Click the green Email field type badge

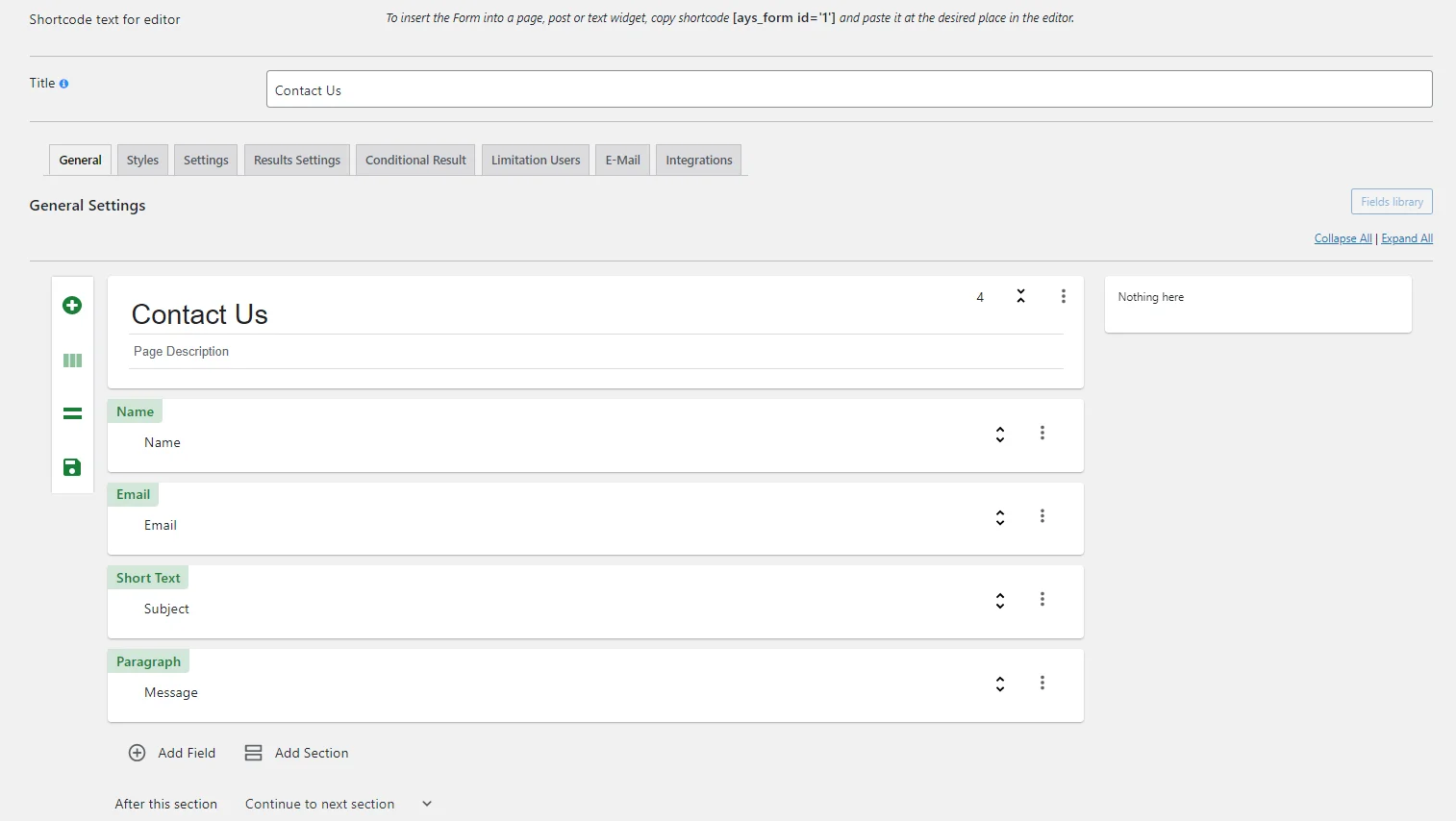133,494
